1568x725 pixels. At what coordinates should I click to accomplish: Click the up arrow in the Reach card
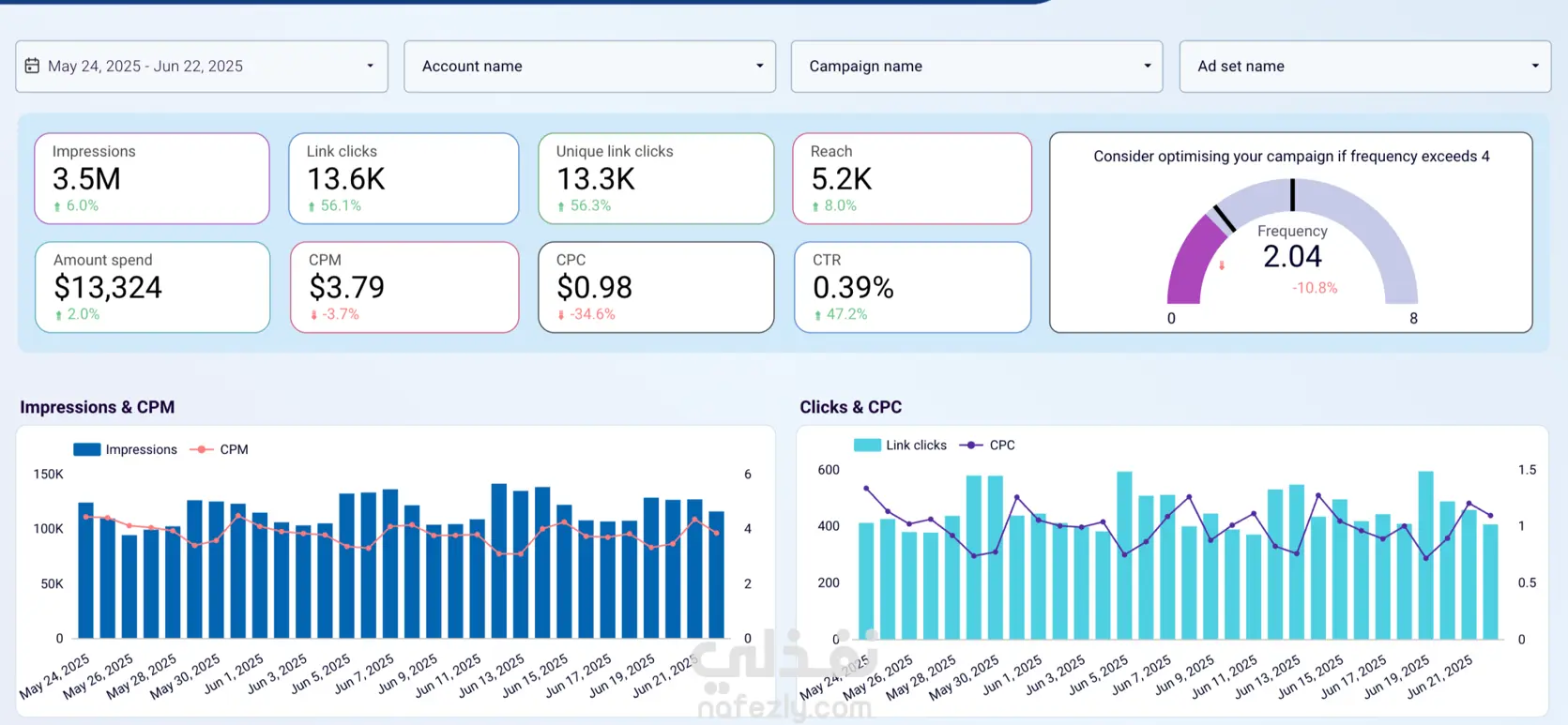(815, 206)
